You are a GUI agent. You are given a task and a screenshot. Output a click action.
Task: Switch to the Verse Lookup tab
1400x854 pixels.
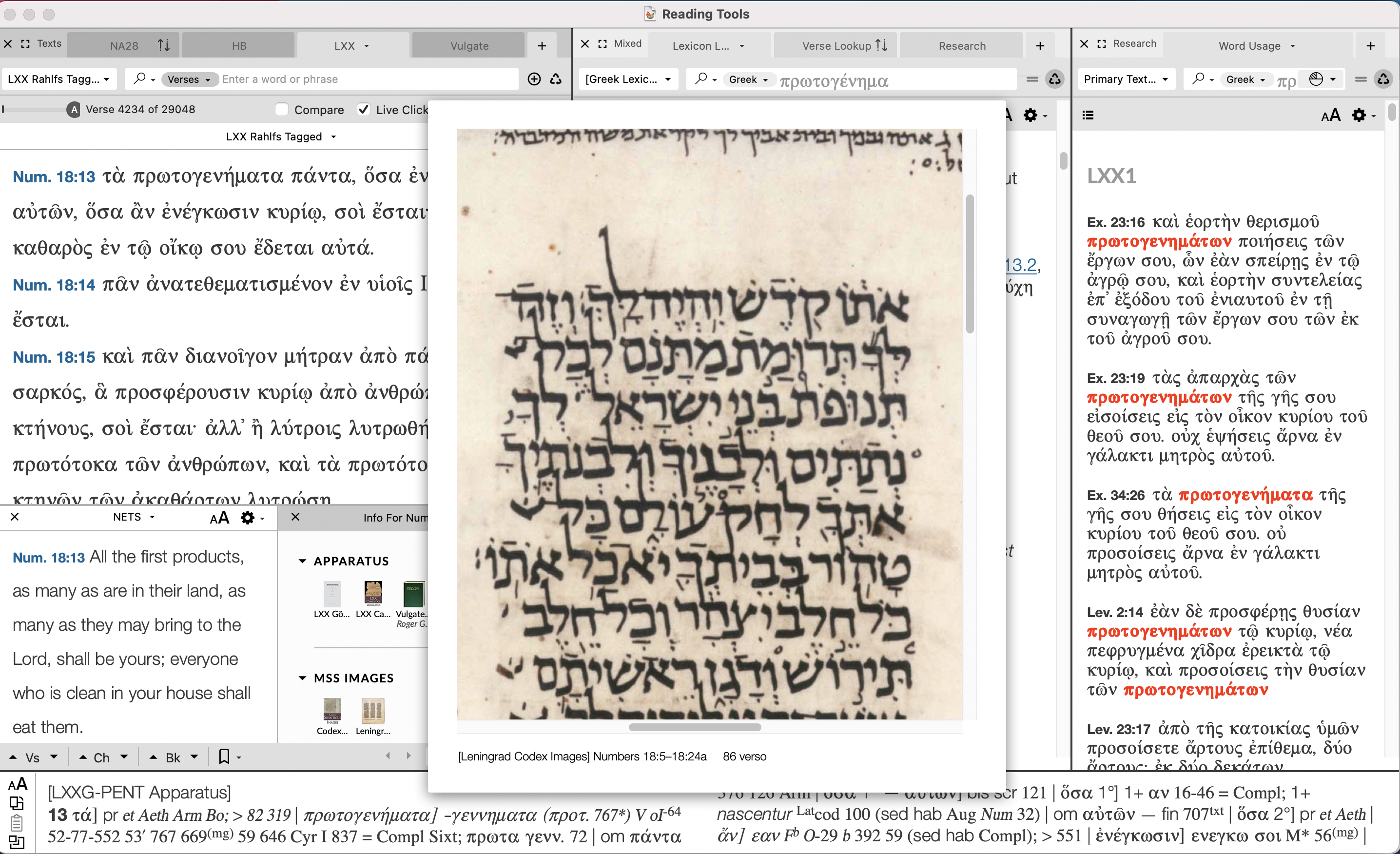coord(836,45)
